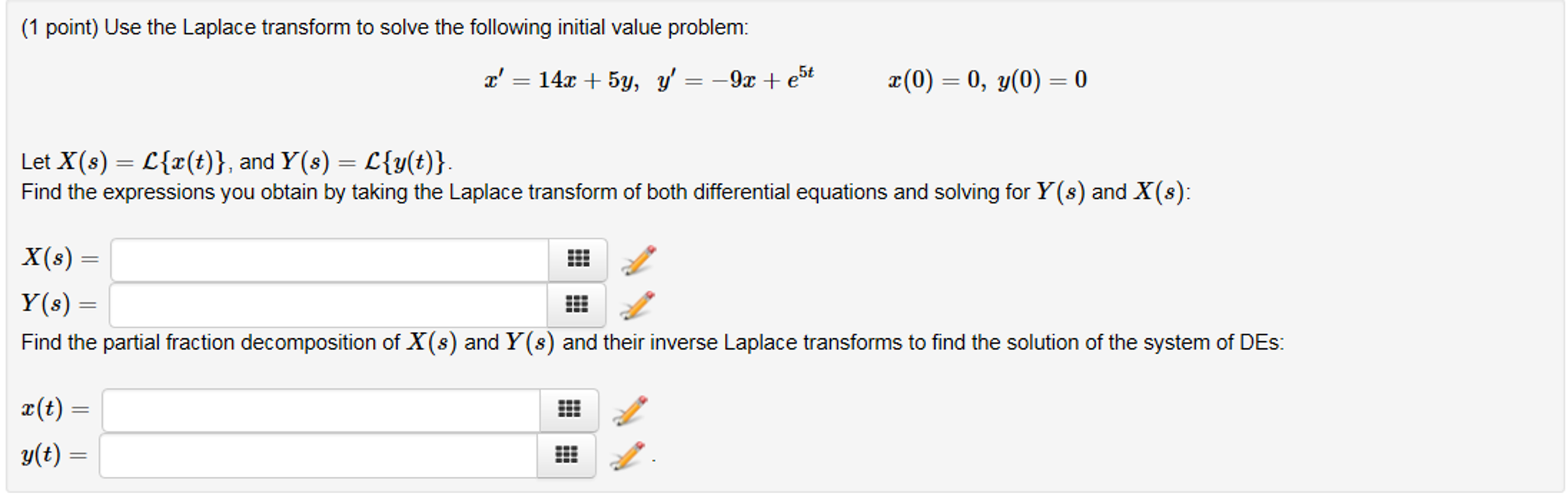1568x500 pixels.
Task: Click the y' = -9x + e^5t equation
Action: 736,79
